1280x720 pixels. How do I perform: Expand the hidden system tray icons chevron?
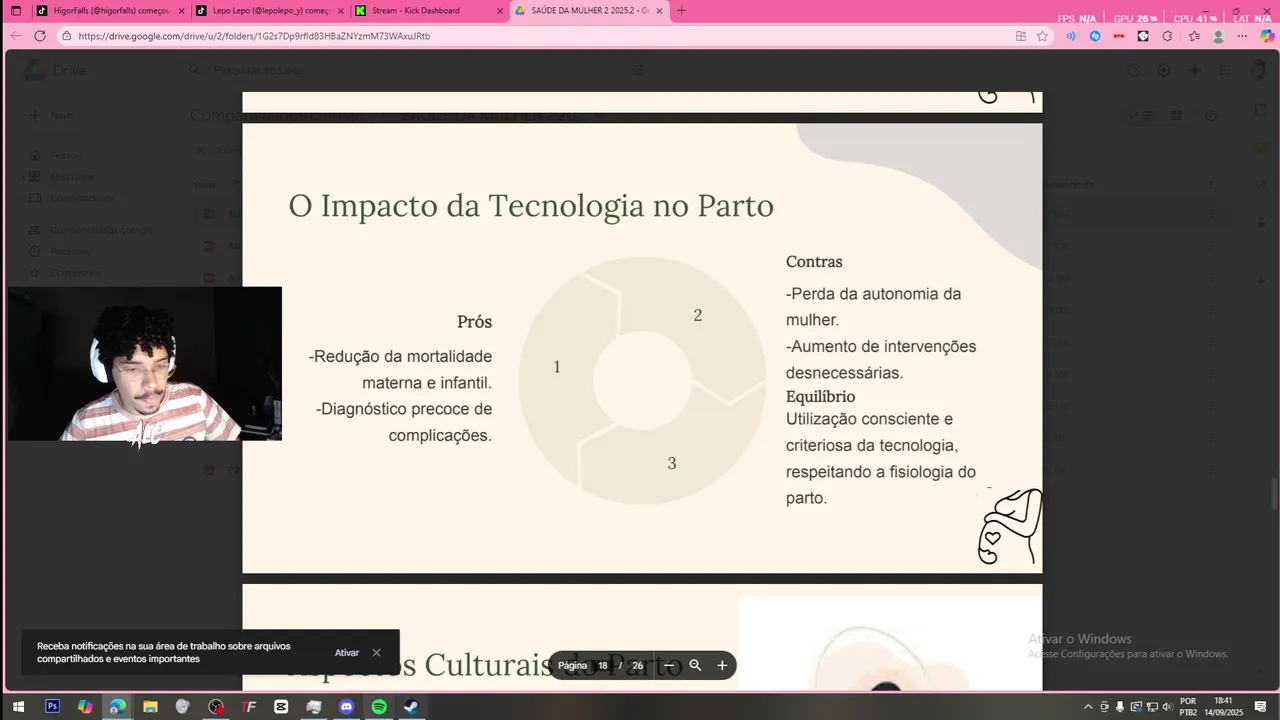point(1088,707)
